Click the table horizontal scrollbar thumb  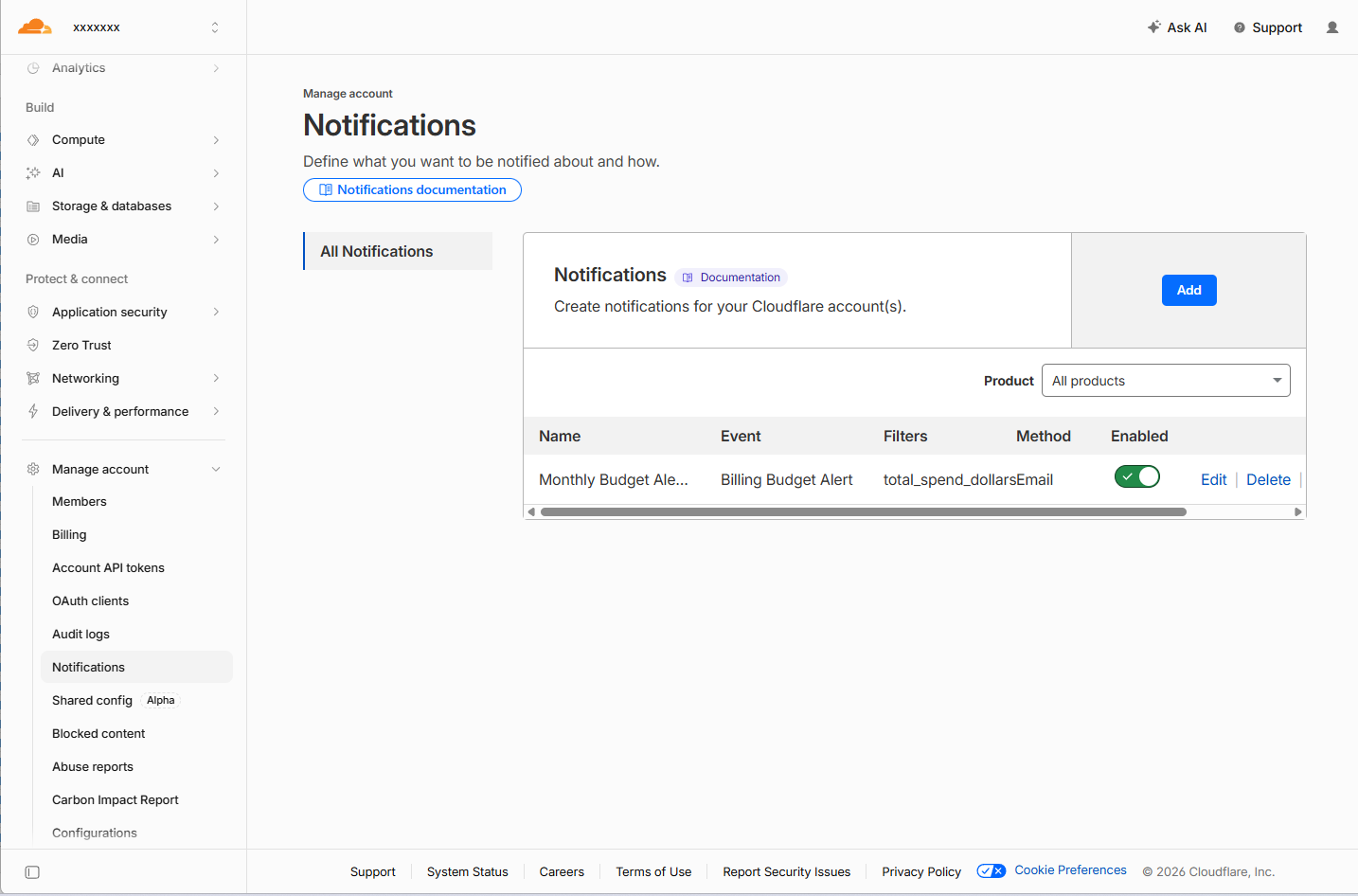tap(864, 512)
